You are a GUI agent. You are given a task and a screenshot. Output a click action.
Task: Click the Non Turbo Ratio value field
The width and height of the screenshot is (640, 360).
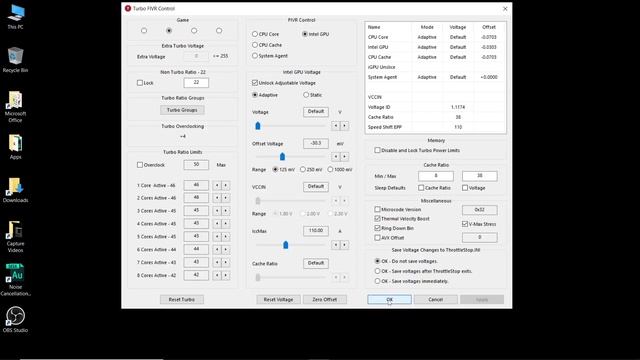point(196,82)
